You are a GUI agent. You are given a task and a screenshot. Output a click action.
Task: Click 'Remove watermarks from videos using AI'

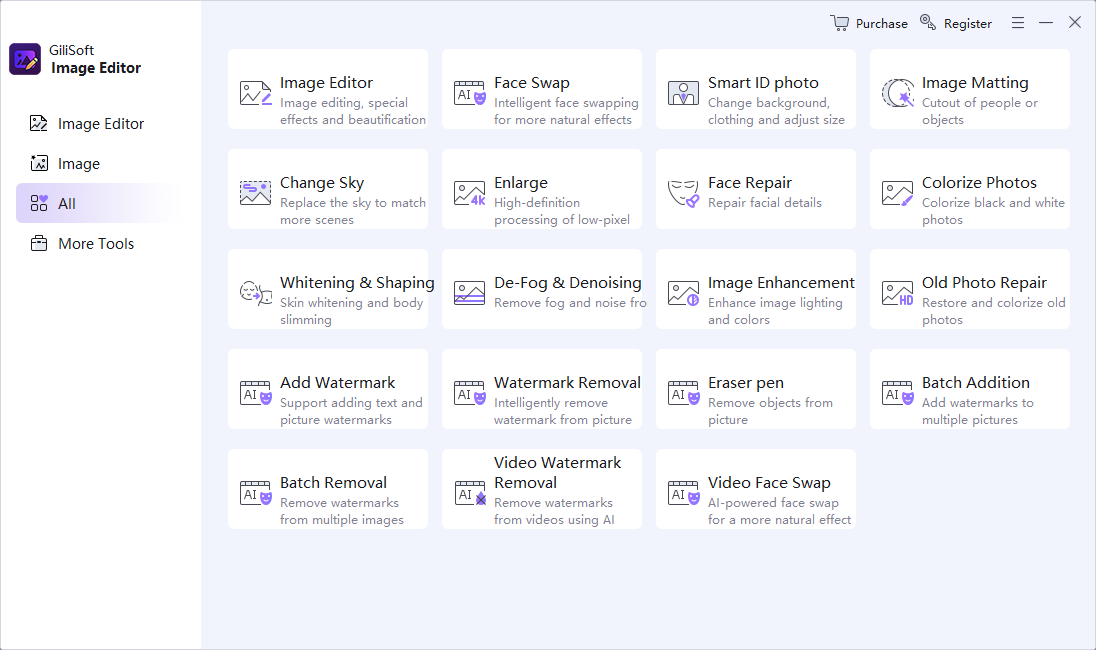[554, 511]
